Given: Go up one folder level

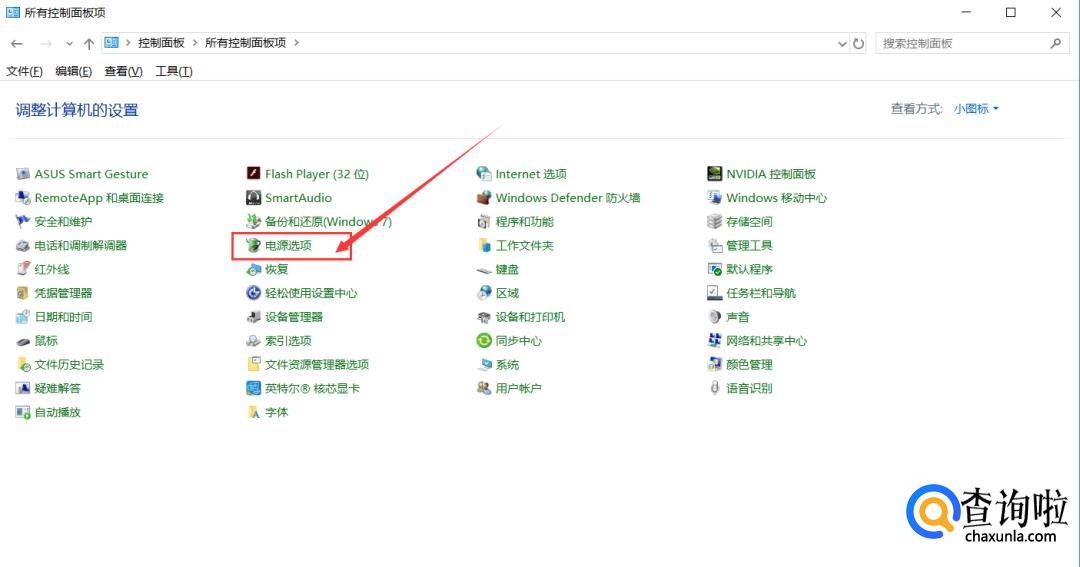Looking at the screenshot, I should (89, 43).
